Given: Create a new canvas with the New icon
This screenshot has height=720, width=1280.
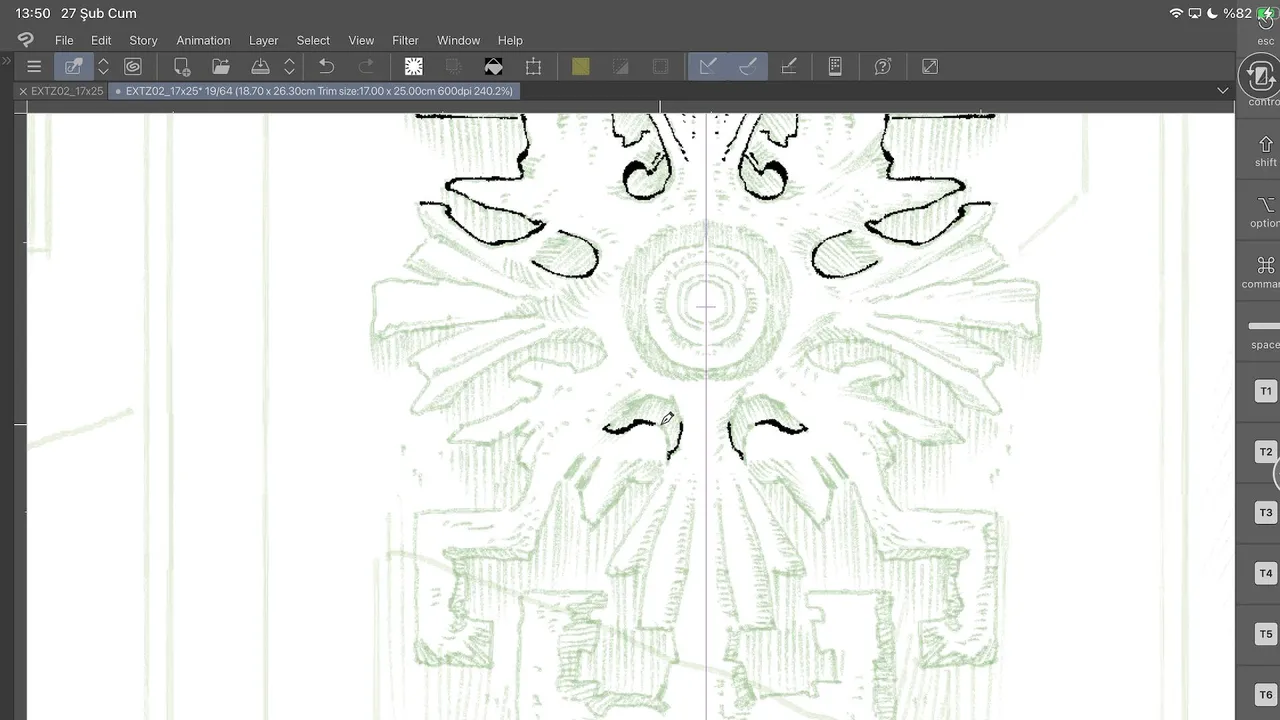Looking at the screenshot, I should coord(181,67).
